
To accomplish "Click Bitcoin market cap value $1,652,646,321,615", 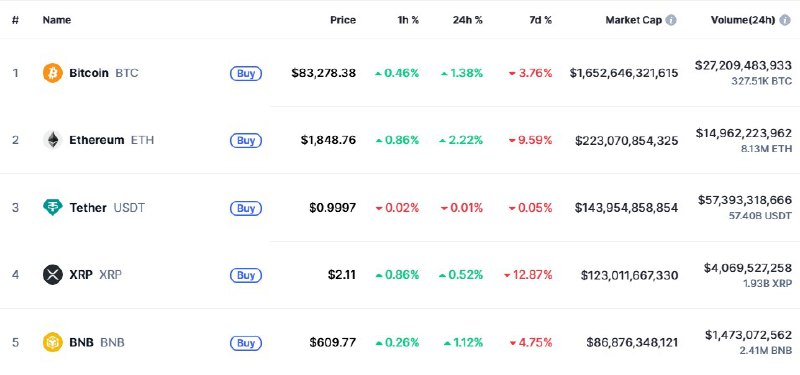I will [624, 73].
